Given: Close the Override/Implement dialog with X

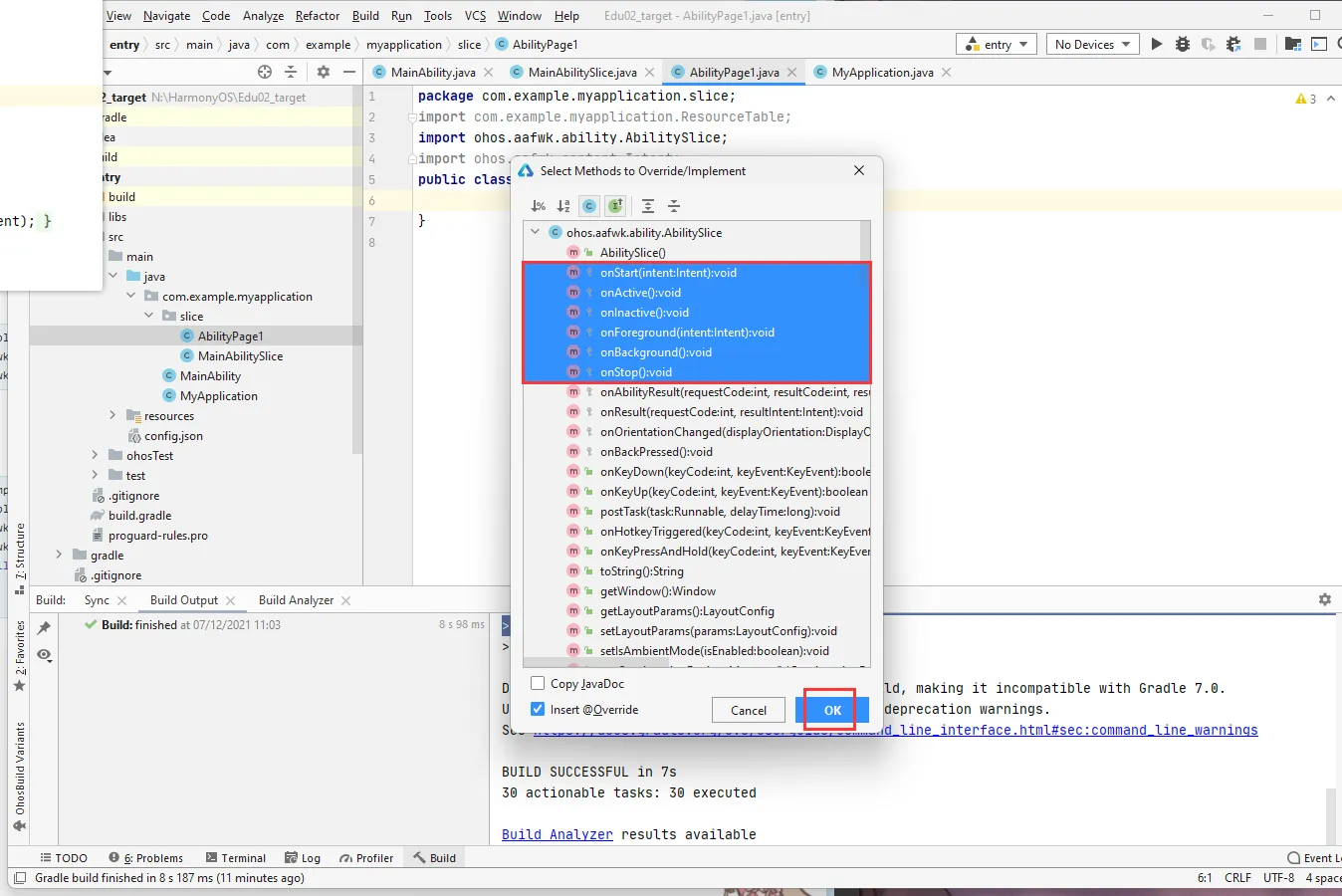Looking at the screenshot, I should [x=859, y=170].
